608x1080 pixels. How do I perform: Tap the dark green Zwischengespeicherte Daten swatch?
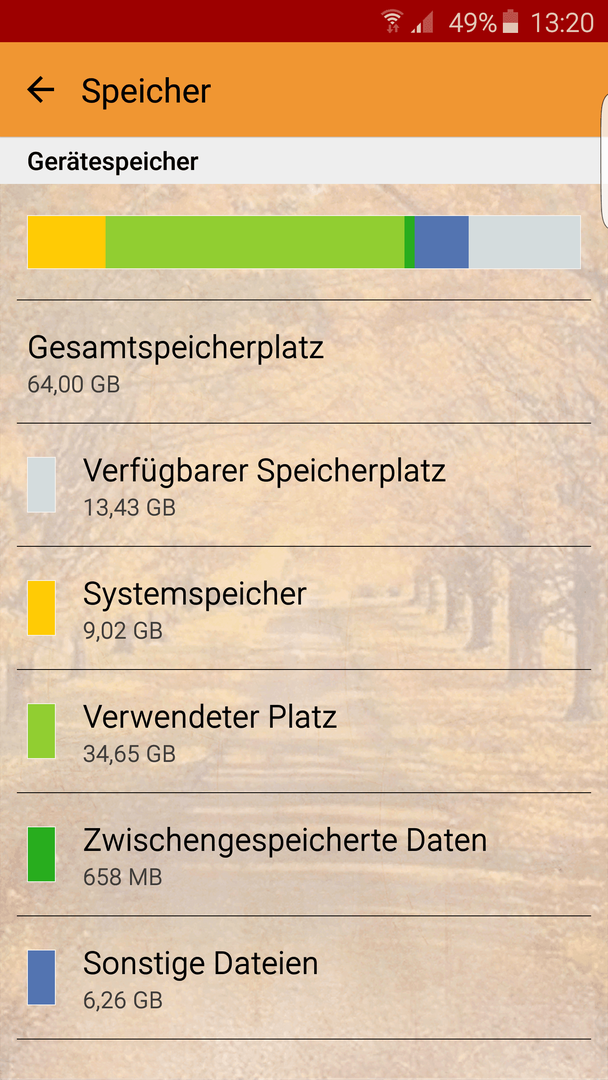point(41,854)
